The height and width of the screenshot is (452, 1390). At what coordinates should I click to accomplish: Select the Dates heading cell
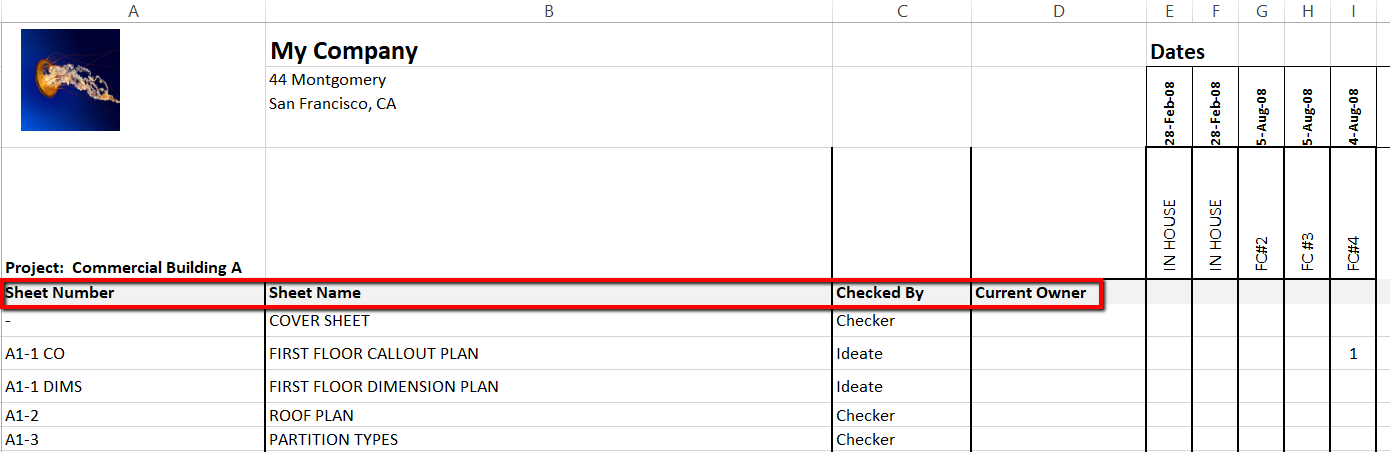coord(1178,52)
